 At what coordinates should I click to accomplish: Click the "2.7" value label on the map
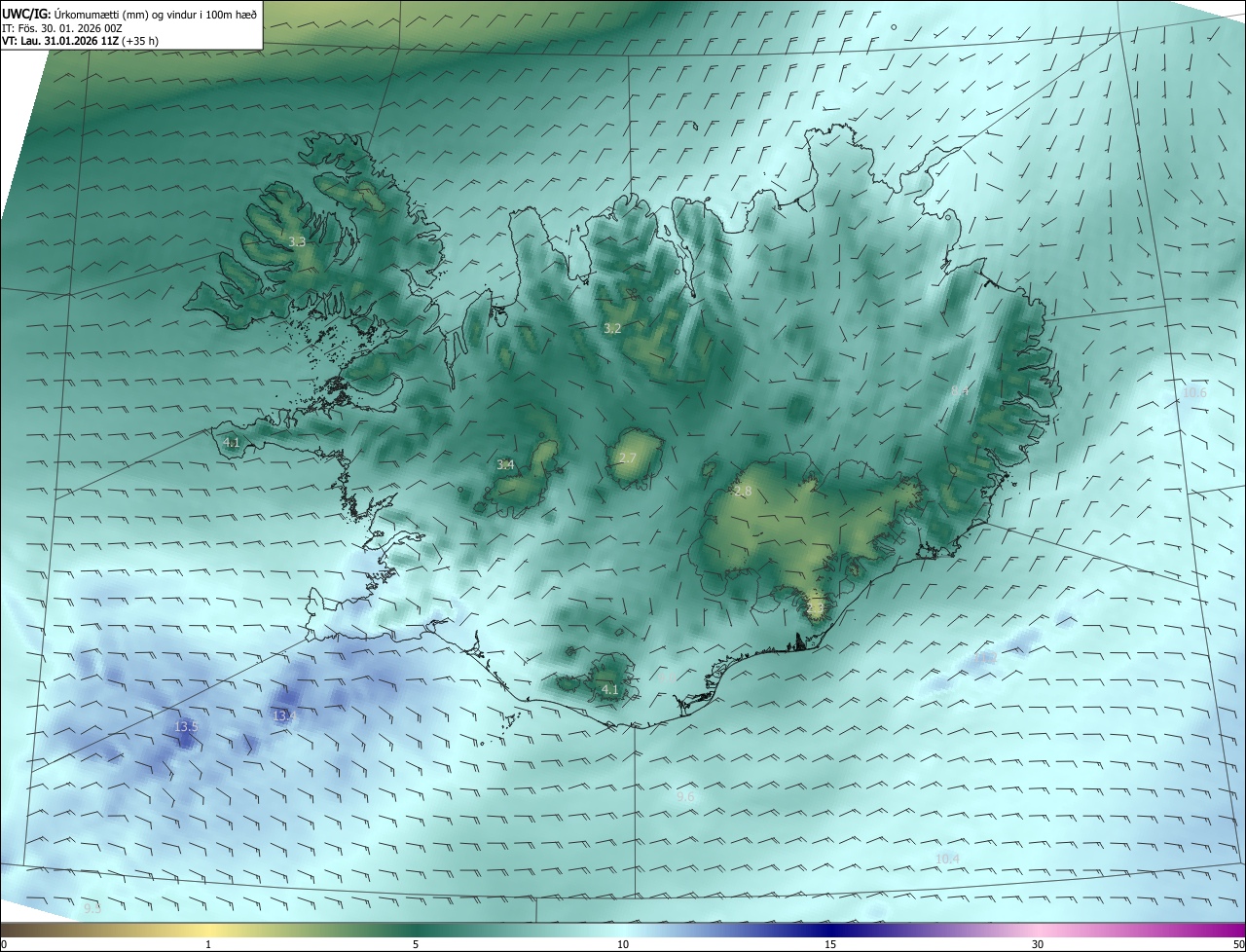pyautogui.click(x=628, y=458)
